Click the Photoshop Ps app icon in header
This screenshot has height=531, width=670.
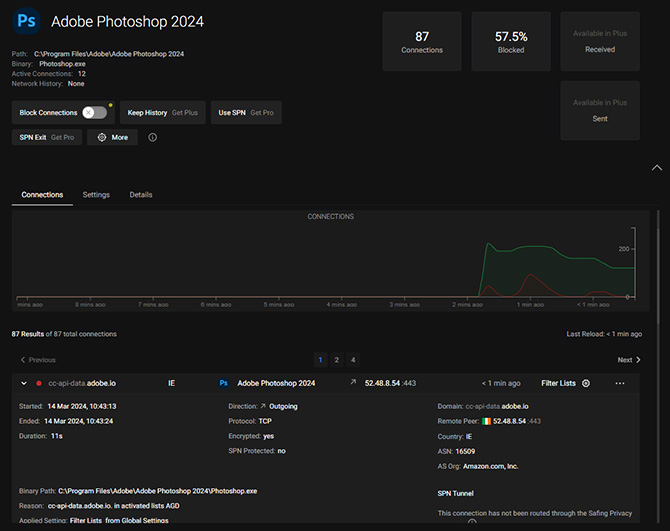pyautogui.click(x=26, y=21)
